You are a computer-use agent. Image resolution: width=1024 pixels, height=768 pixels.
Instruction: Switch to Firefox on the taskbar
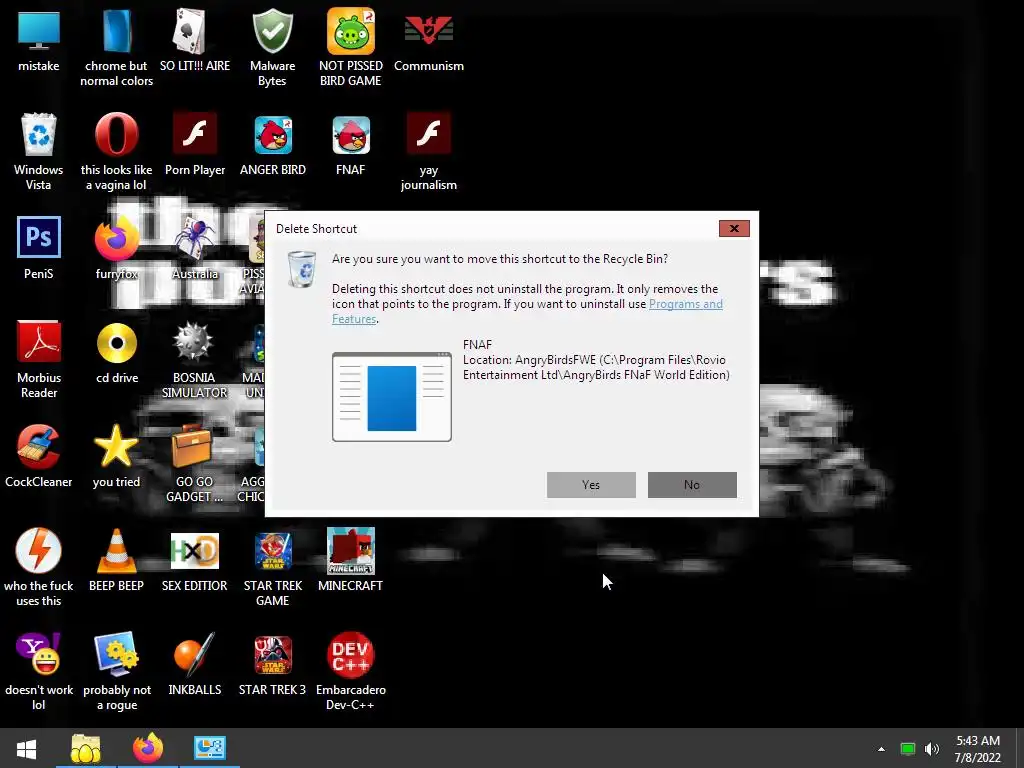tap(148, 748)
